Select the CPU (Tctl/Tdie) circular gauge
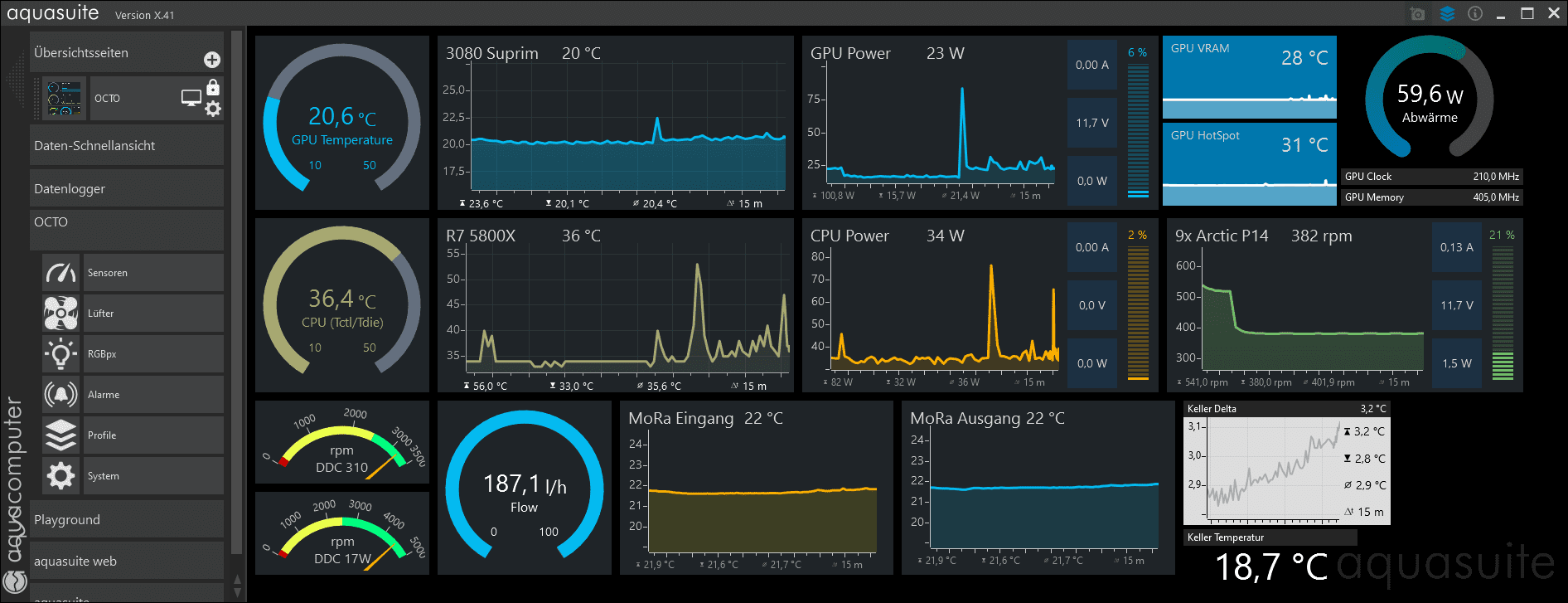Screen dimensions: 1568x603 pos(342,305)
